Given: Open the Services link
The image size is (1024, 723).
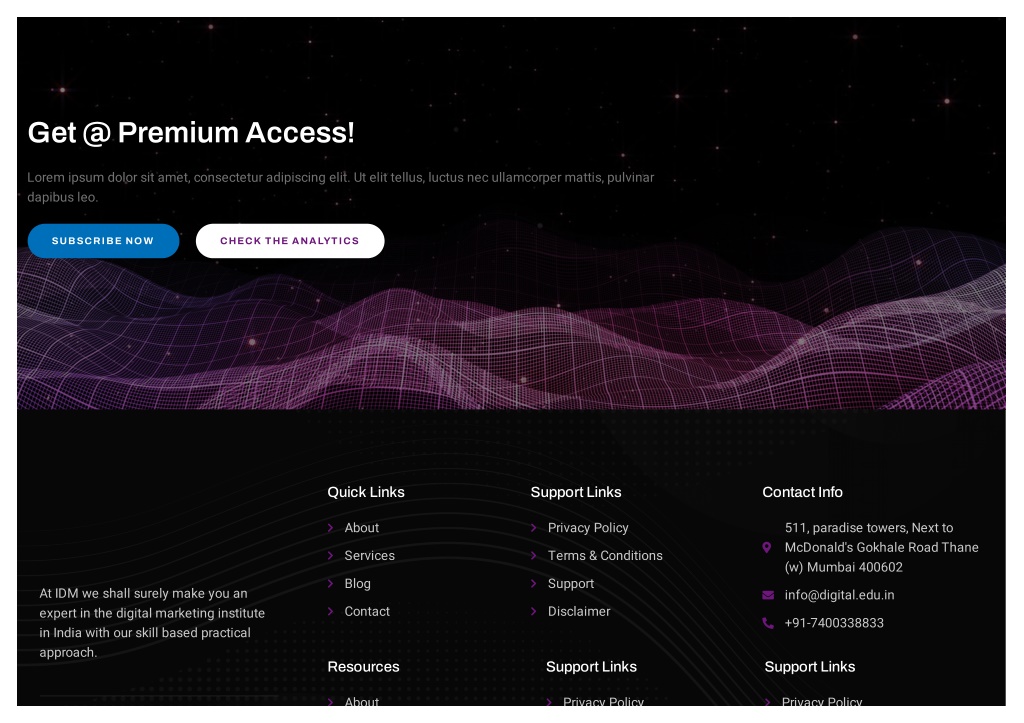Looking at the screenshot, I should (x=370, y=556).
